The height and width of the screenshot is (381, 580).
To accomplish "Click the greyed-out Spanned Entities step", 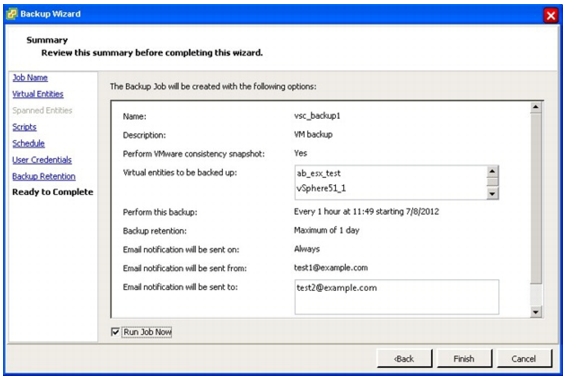I will (42, 110).
